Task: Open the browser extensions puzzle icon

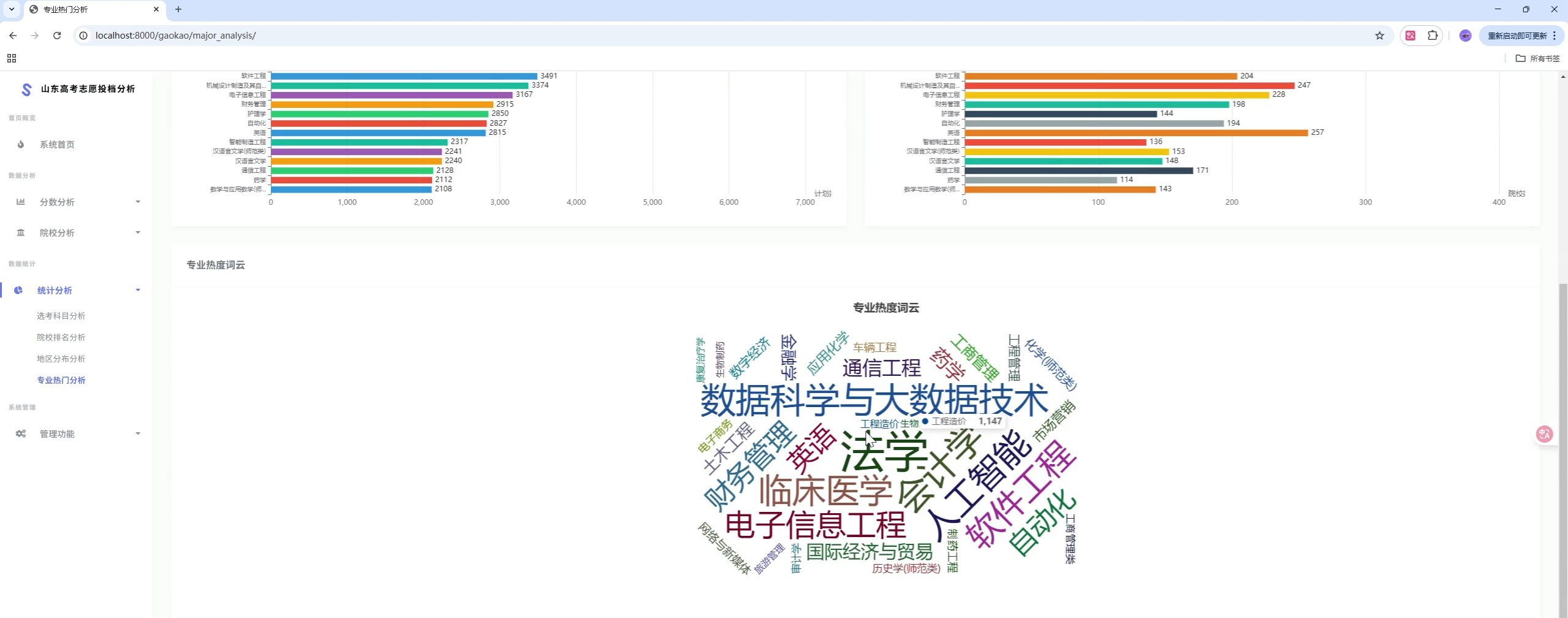Action: [1433, 36]
